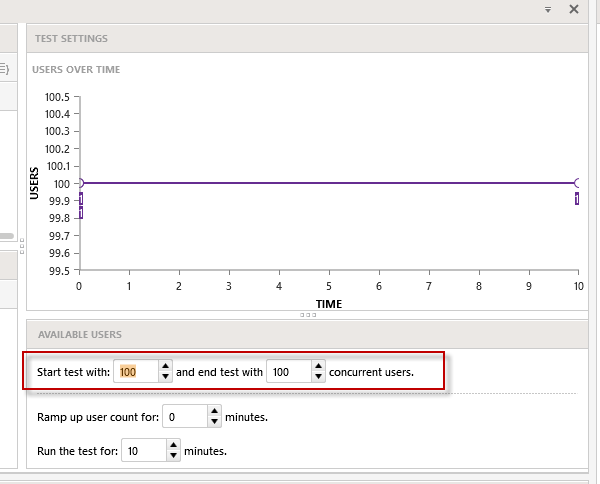Increase the 'Start test with' user count
600x484 pixels.
166,366
